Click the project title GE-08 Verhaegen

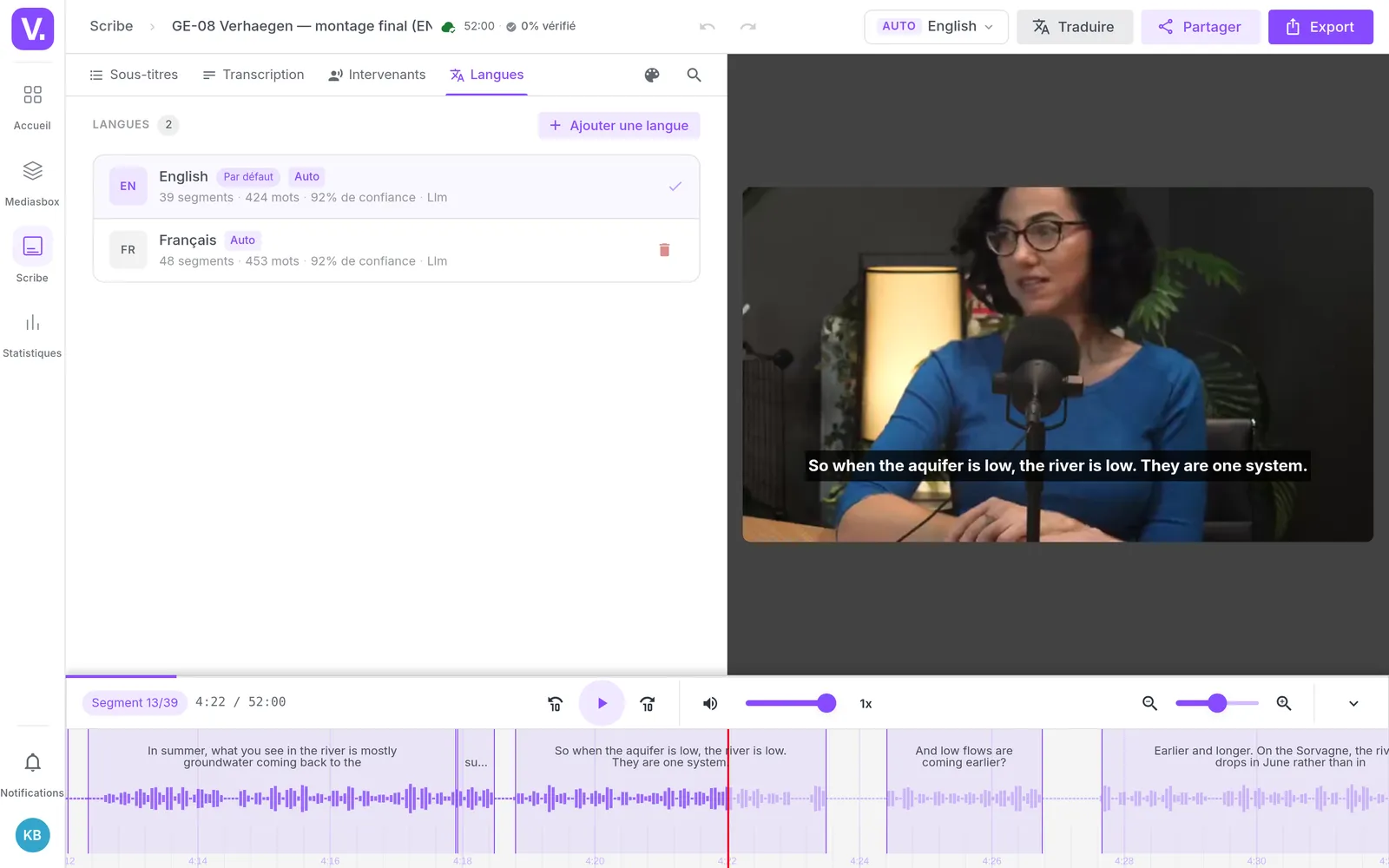[x=301, y=26]
